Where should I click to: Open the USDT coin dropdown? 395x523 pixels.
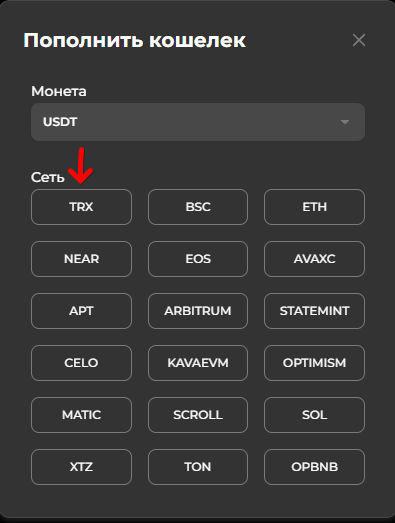click(x=198, y=122)
